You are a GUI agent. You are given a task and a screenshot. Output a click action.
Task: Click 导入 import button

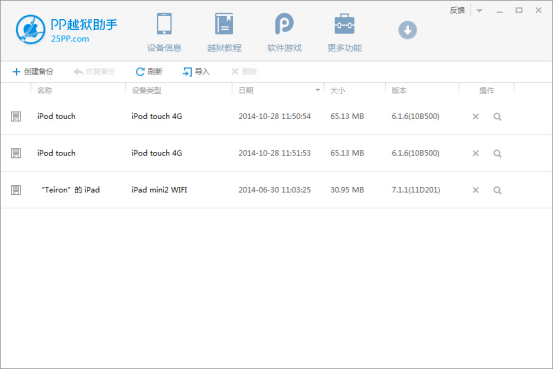click(196, 72)
